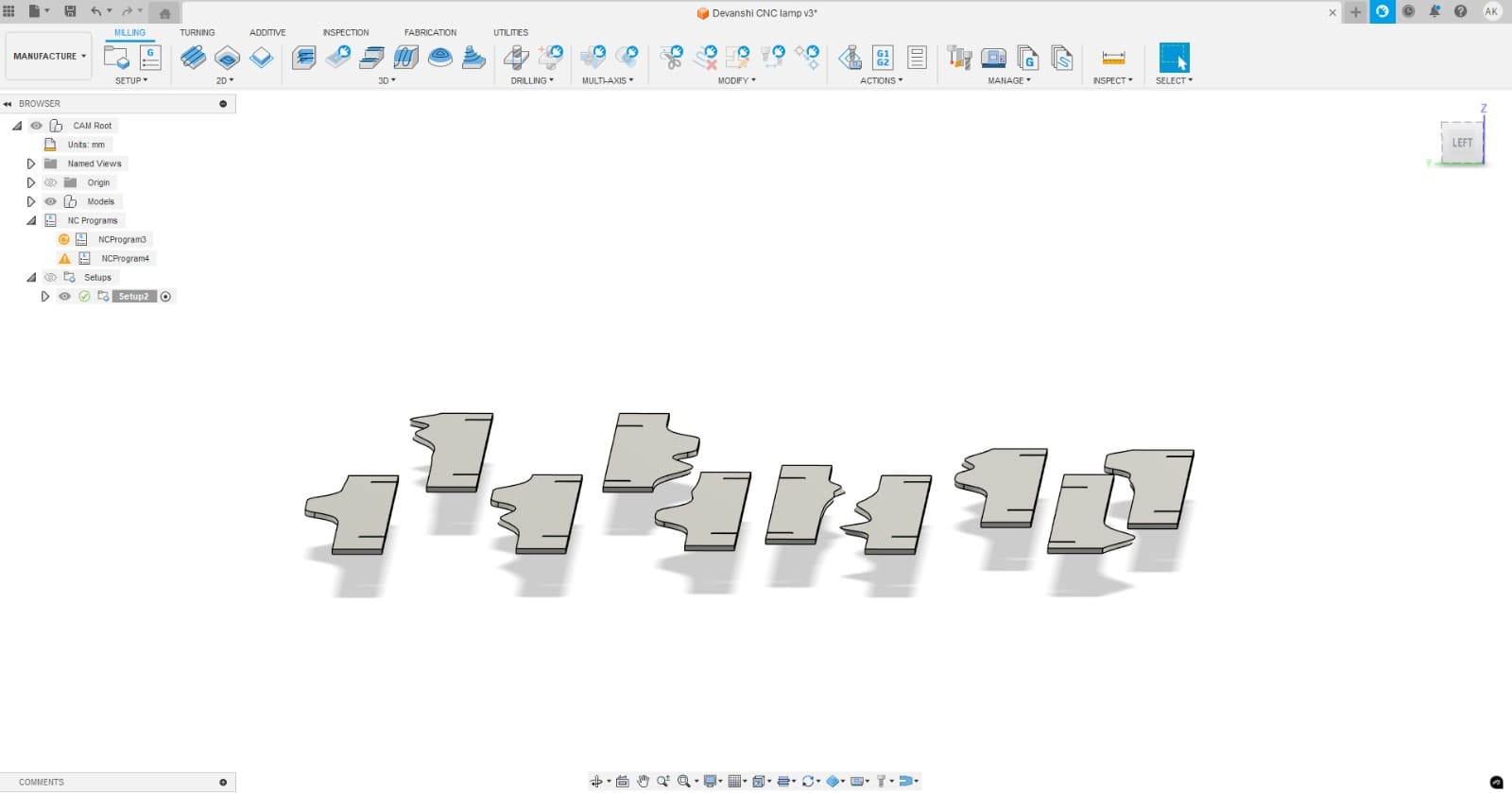Screen dimensions: 1512x793
Task: Toggle visibility eye of Models
Action: coord(51,201)
